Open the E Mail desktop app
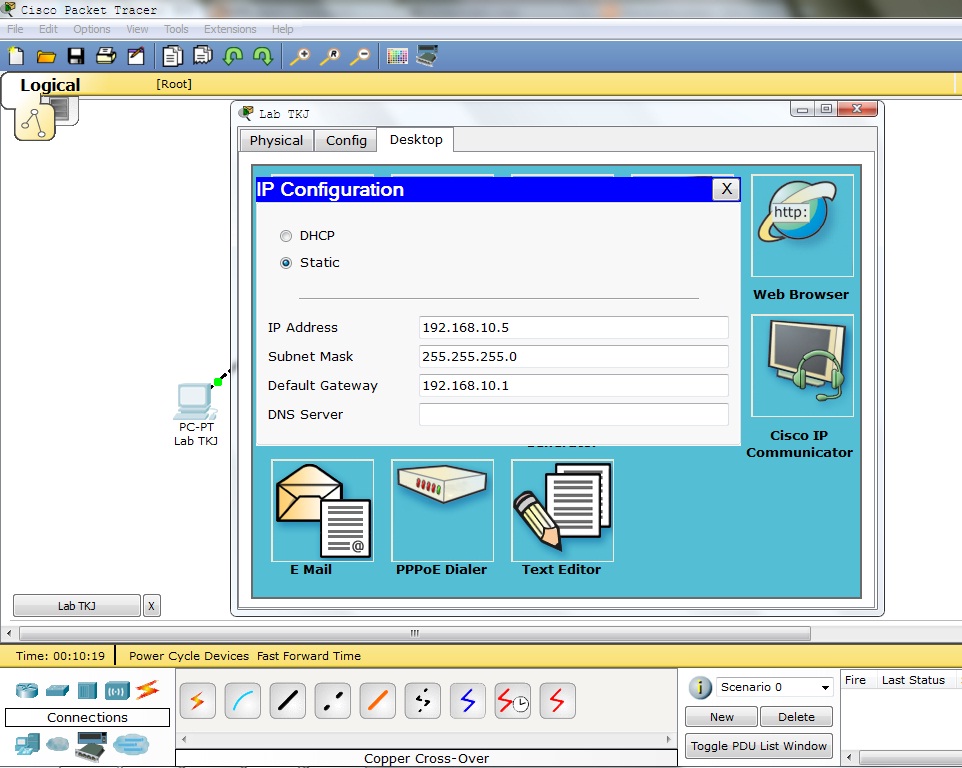Image resolution: width=962 pixels, height=768 pixels. pyautogui.click(x=322, y=510)
